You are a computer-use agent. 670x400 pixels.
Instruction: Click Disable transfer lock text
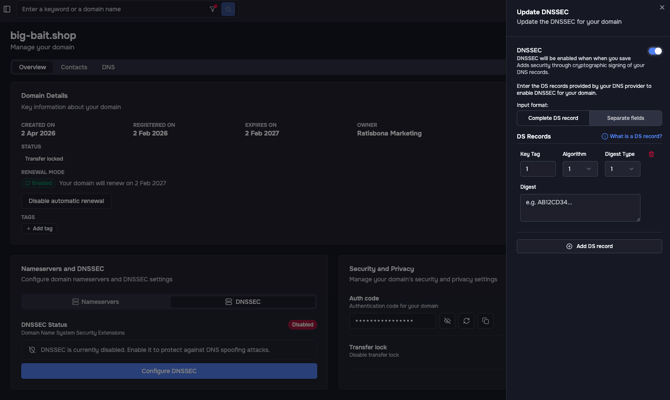pyautogui.click(x=374, y=355)
